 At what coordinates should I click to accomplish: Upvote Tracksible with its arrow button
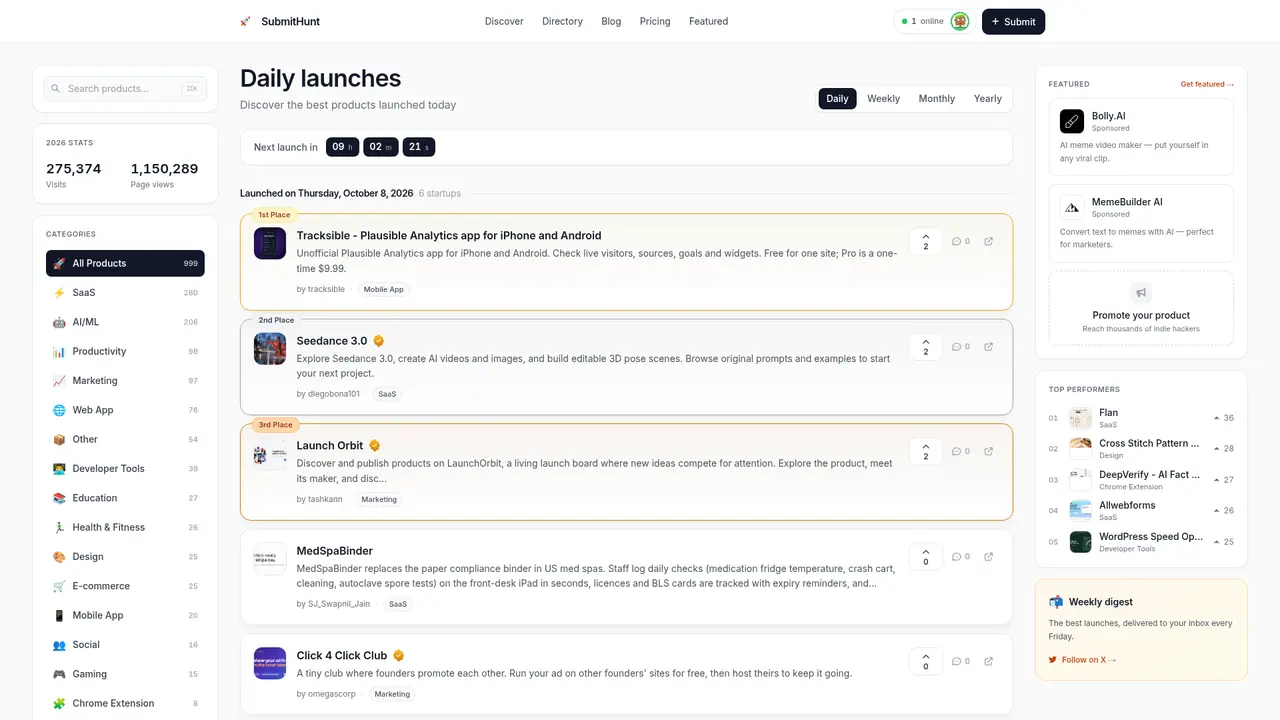(x=926, y=241)
